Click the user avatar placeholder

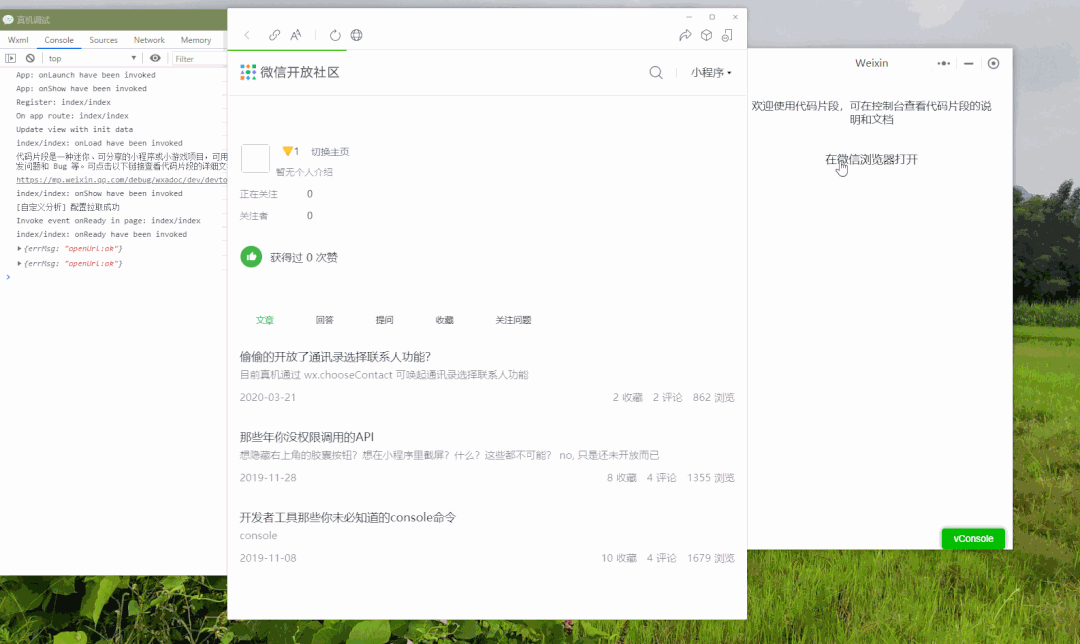coord(255,158)
